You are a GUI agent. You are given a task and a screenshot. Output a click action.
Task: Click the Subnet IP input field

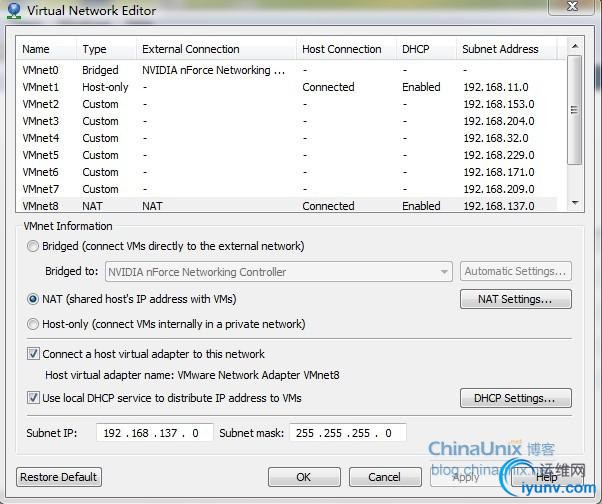pos(154,433)
